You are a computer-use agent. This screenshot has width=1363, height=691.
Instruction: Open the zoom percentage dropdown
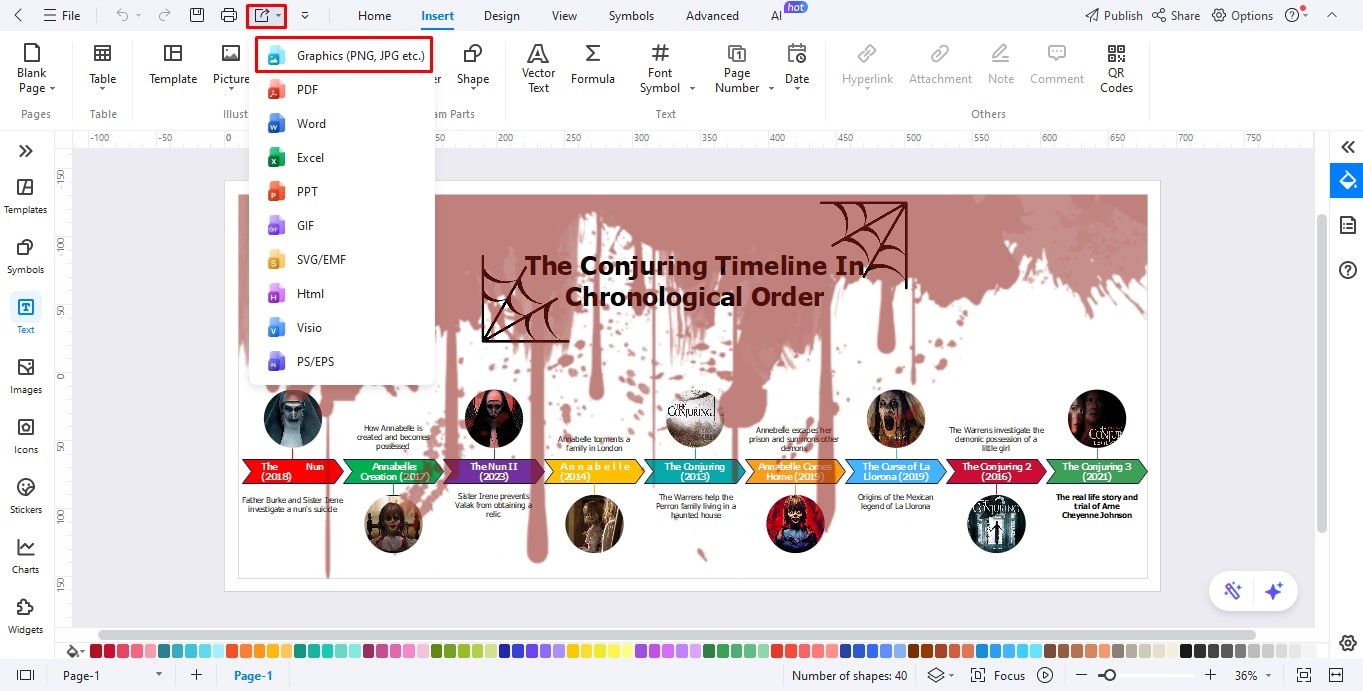click(x=1251, y=675)
